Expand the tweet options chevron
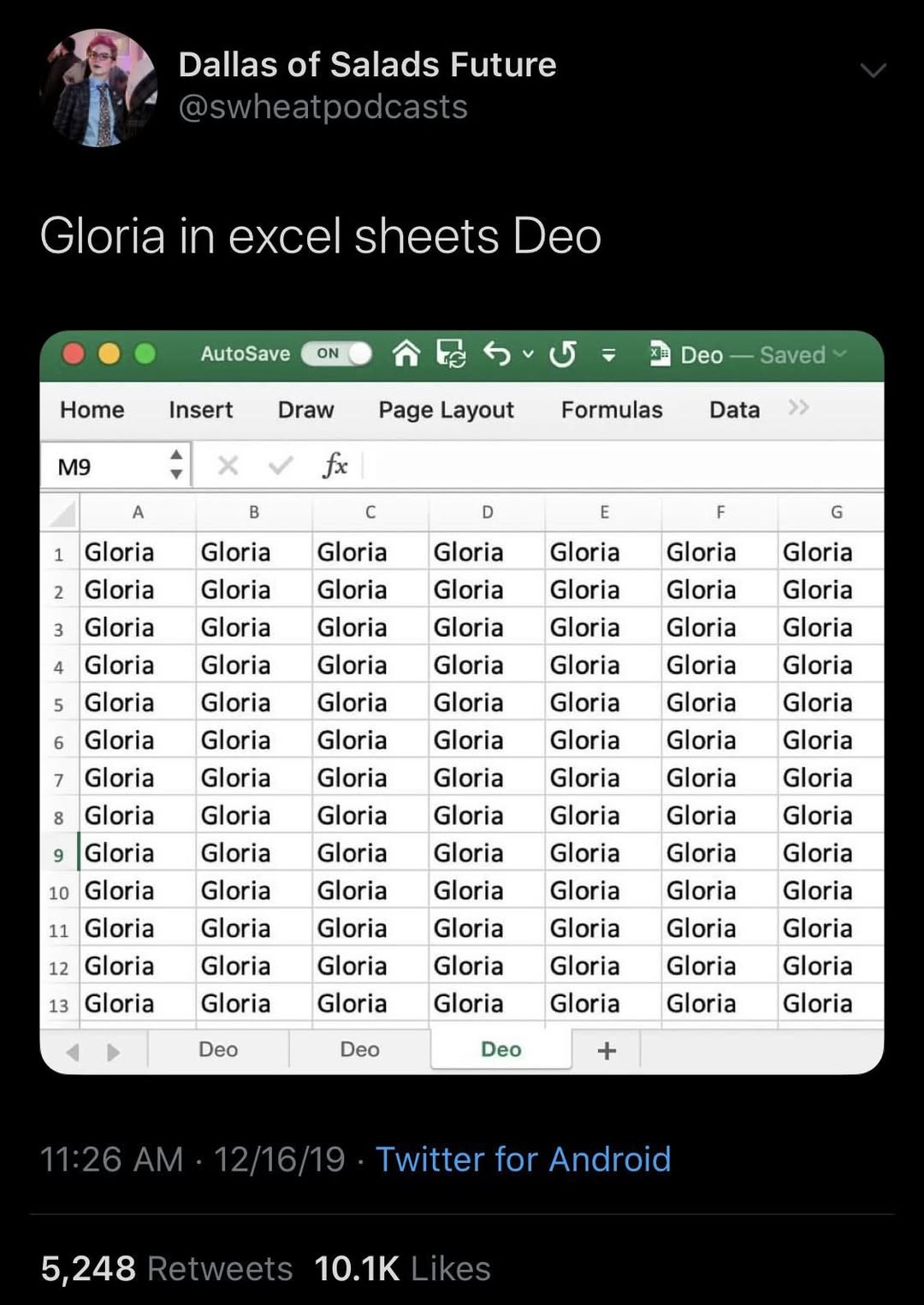Viewport: 924px width, 1305px height. pos(873,70)
